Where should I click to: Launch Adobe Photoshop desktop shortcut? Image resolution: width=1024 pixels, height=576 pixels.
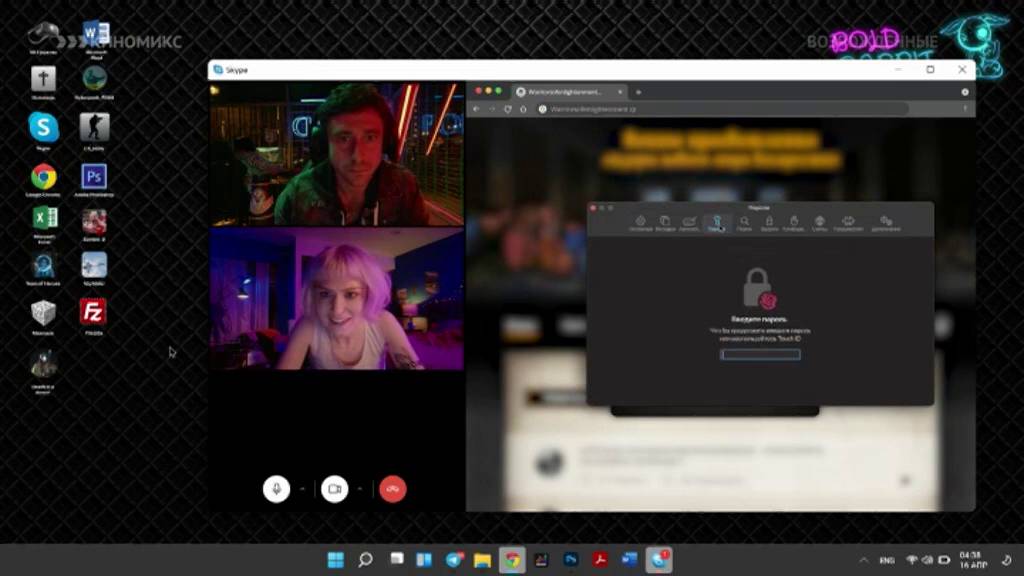coord(94,180)
